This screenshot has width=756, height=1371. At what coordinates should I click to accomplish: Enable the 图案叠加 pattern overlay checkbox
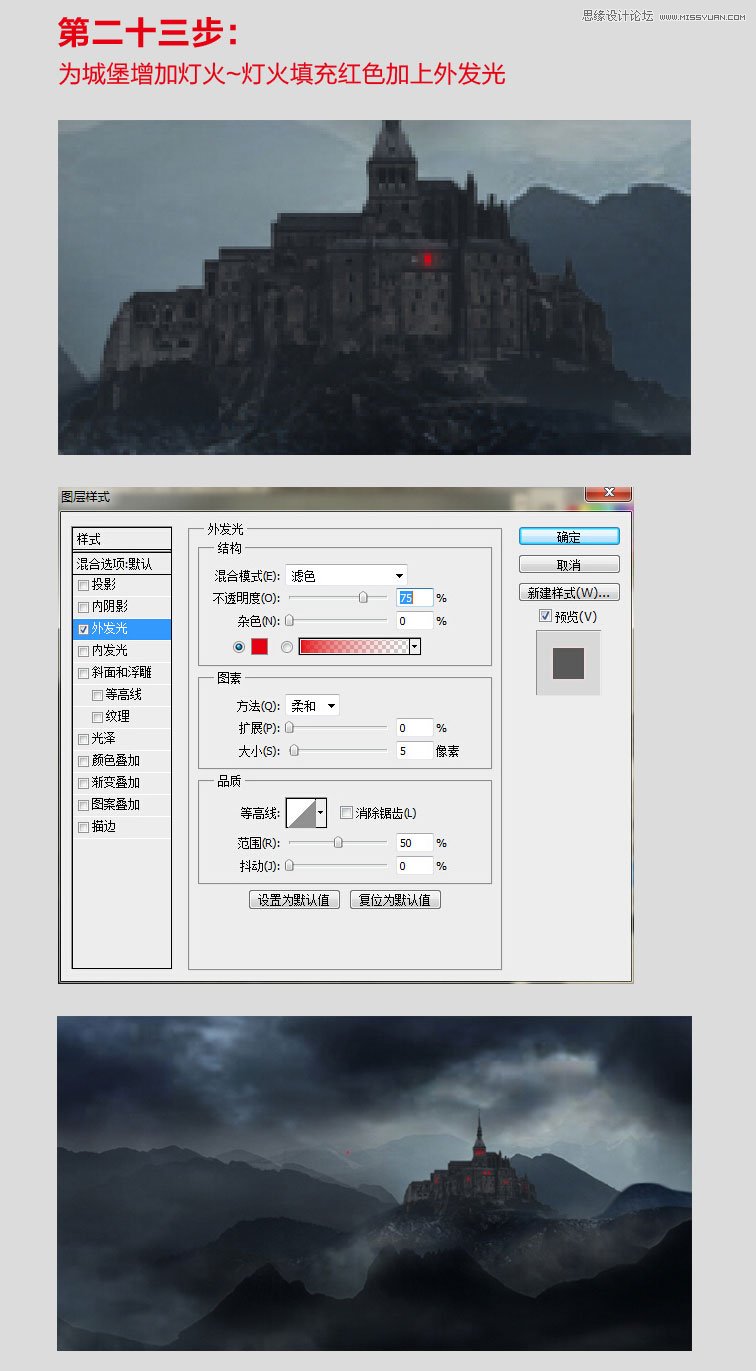click(83, 806)
